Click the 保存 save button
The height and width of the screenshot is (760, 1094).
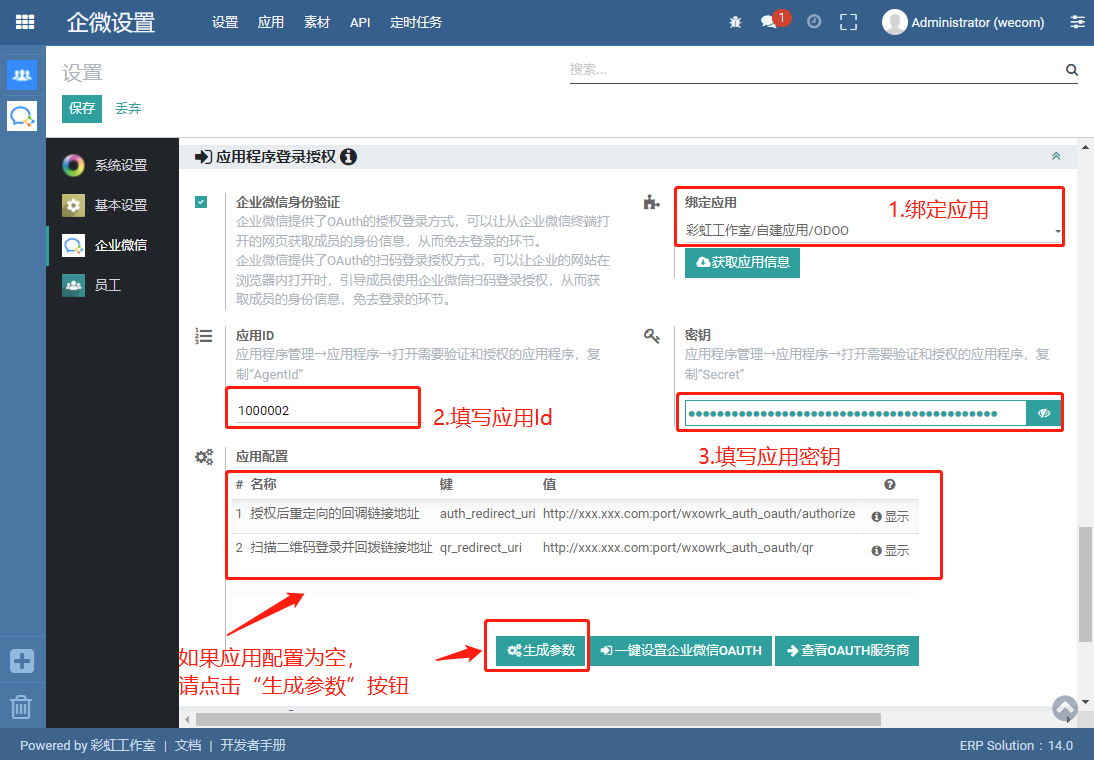[x=82, y=109]
